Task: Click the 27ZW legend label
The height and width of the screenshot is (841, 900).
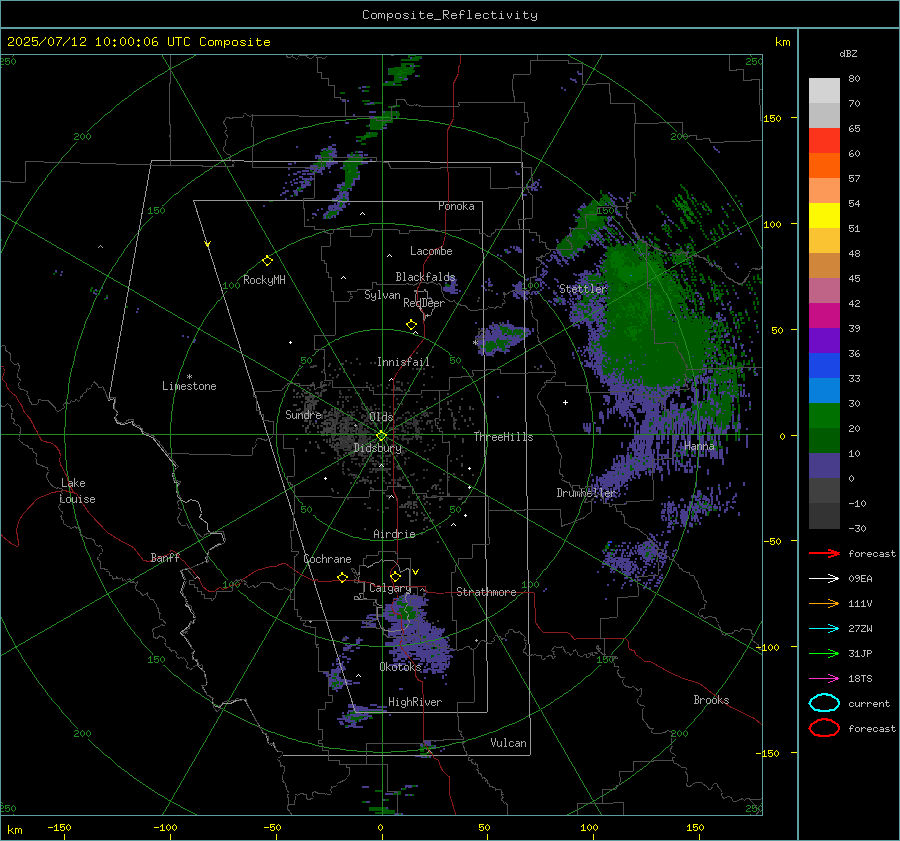Action: coord(860,629)
